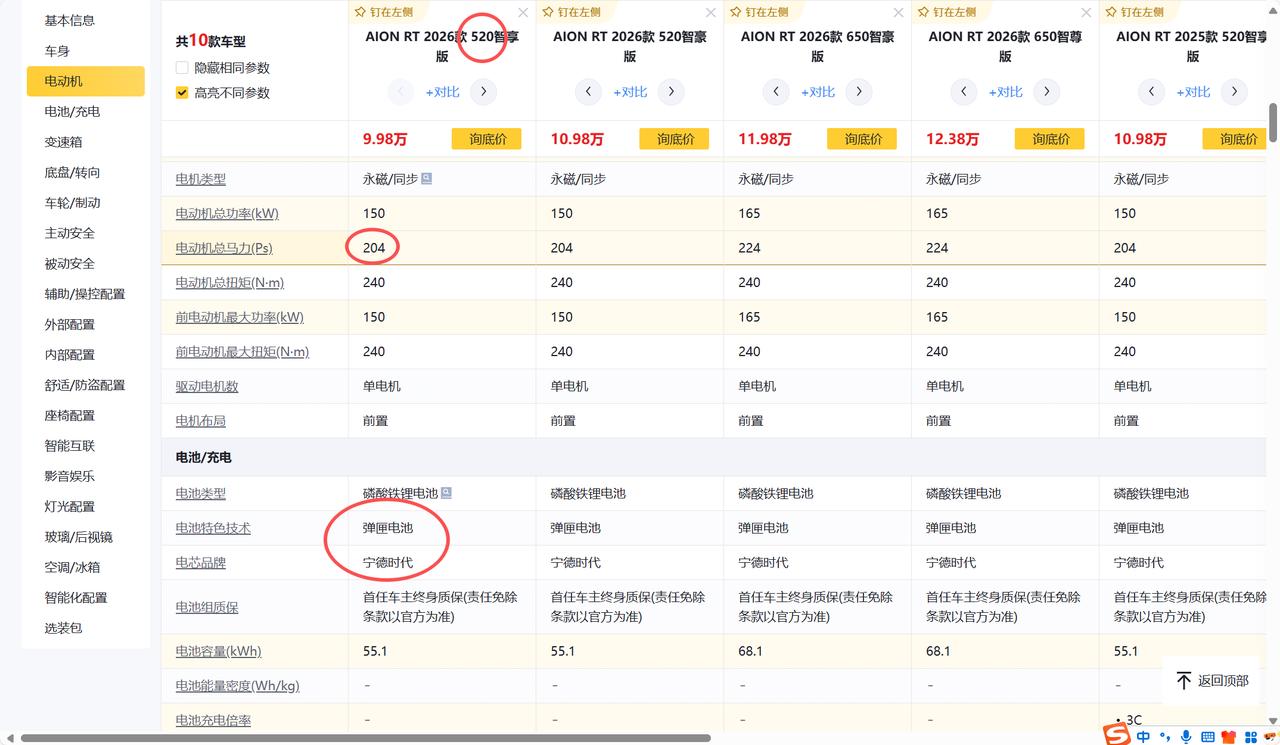Click 224 horsepower value for 650智豪版
The image size is (1280, 745).
pyautogui.click(x=749, y=248)
